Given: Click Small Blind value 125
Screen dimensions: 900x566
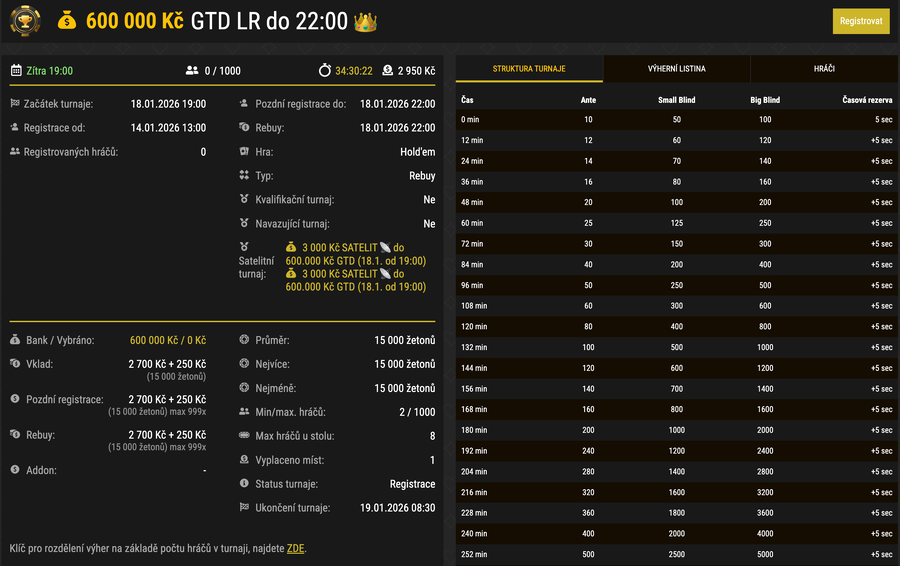Looking at the screenshot, I should pyautogui.click(x=677, y=223).
